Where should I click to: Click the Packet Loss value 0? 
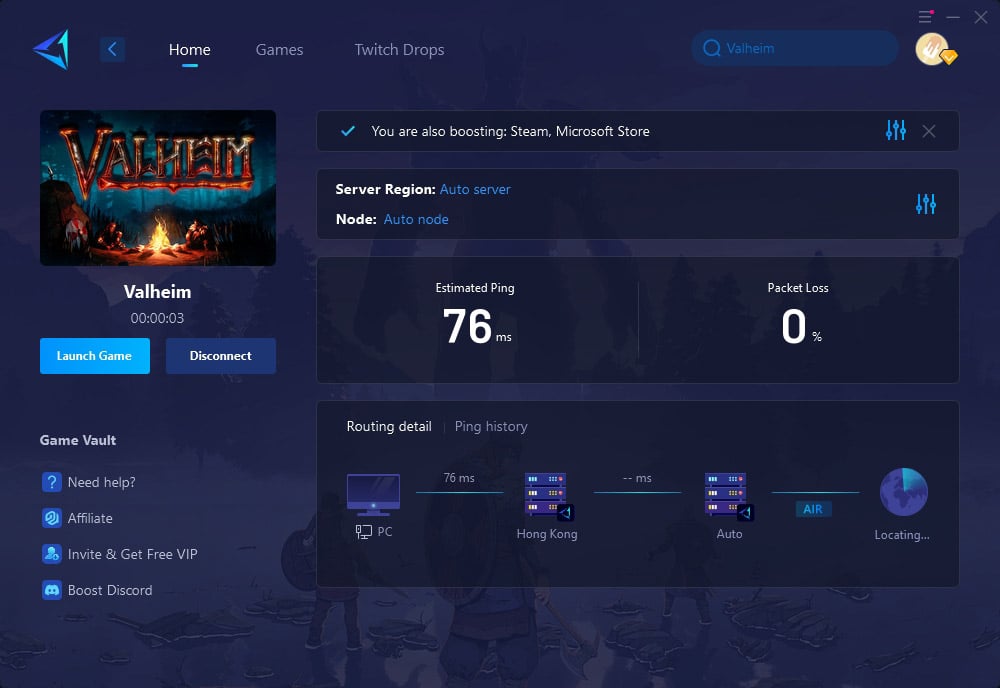pyautogui.click(x=794, y=326)
